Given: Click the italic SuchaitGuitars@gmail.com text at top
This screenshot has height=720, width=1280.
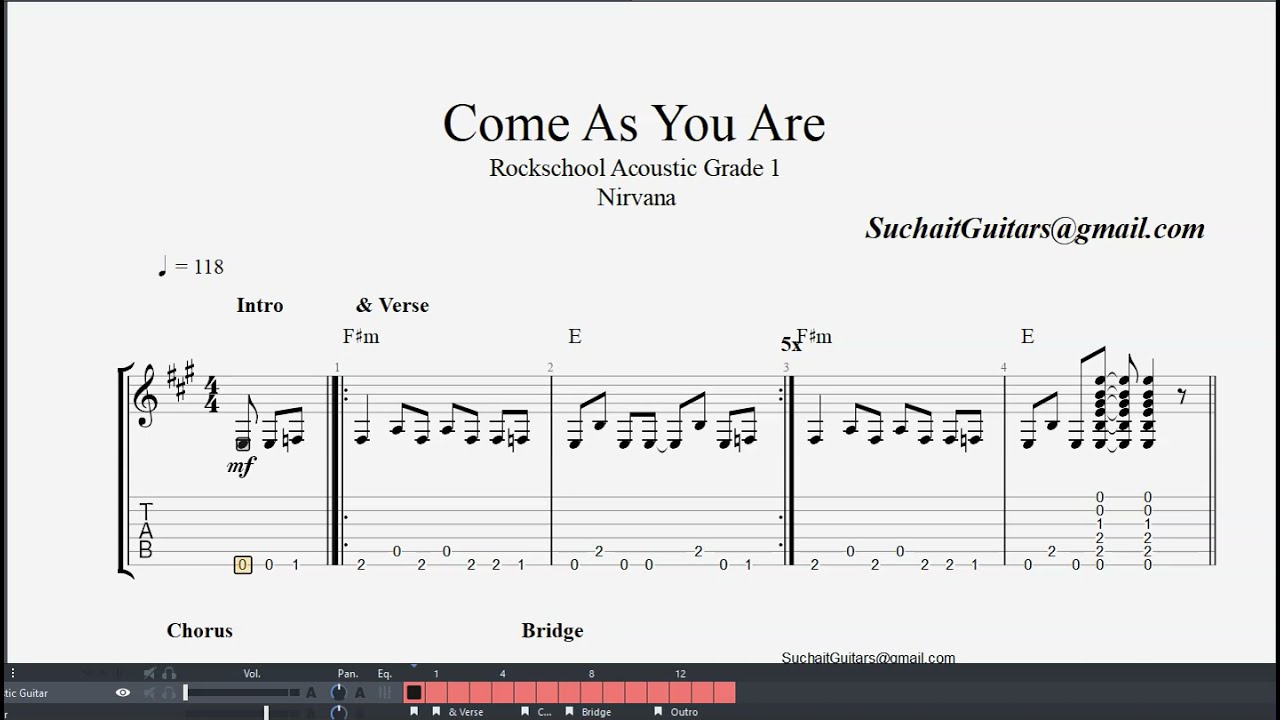Looking at the screenshot, I should pyautogui.click(x=1035, y=229).
